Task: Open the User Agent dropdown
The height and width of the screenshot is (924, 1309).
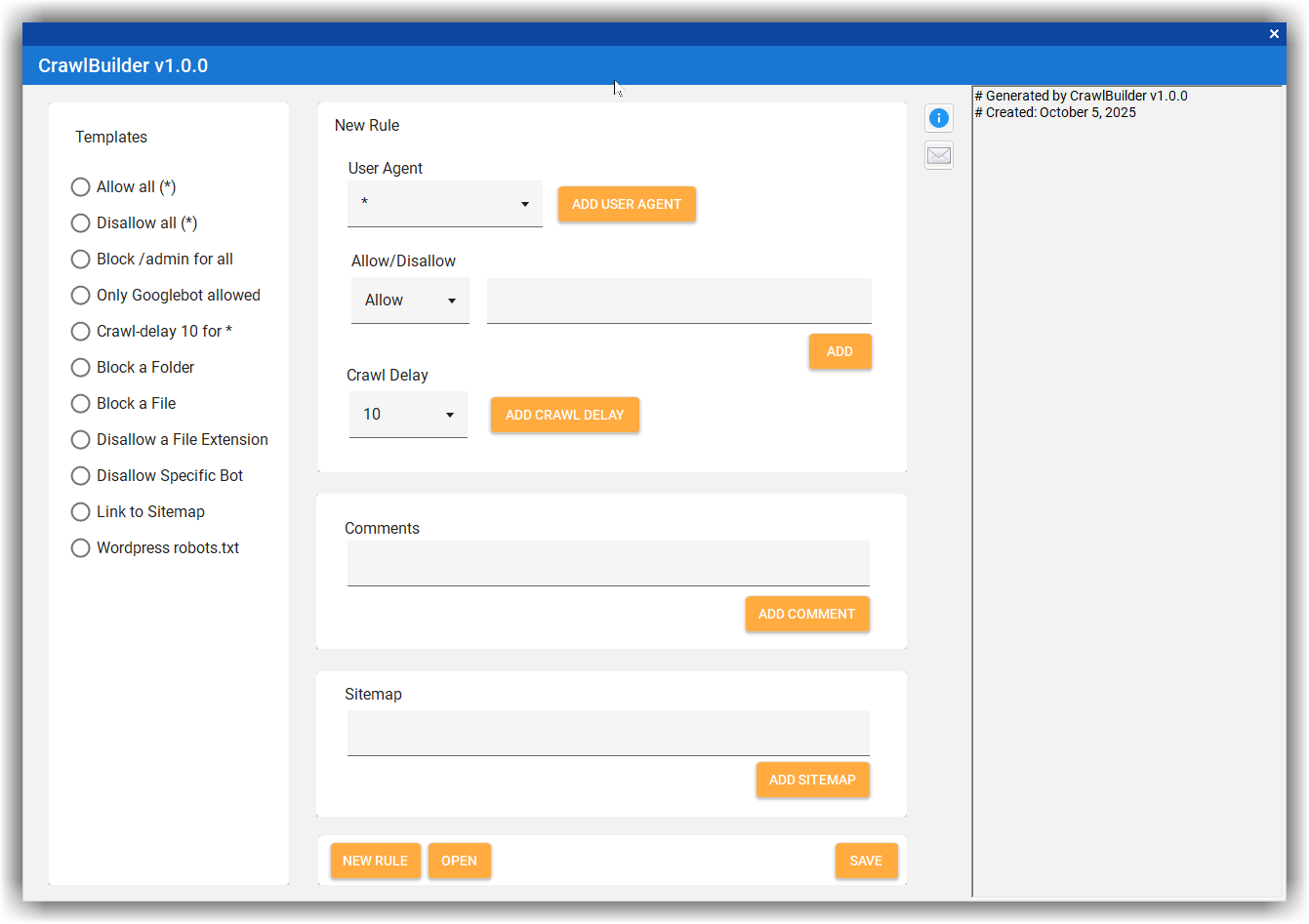Action: 445,204
